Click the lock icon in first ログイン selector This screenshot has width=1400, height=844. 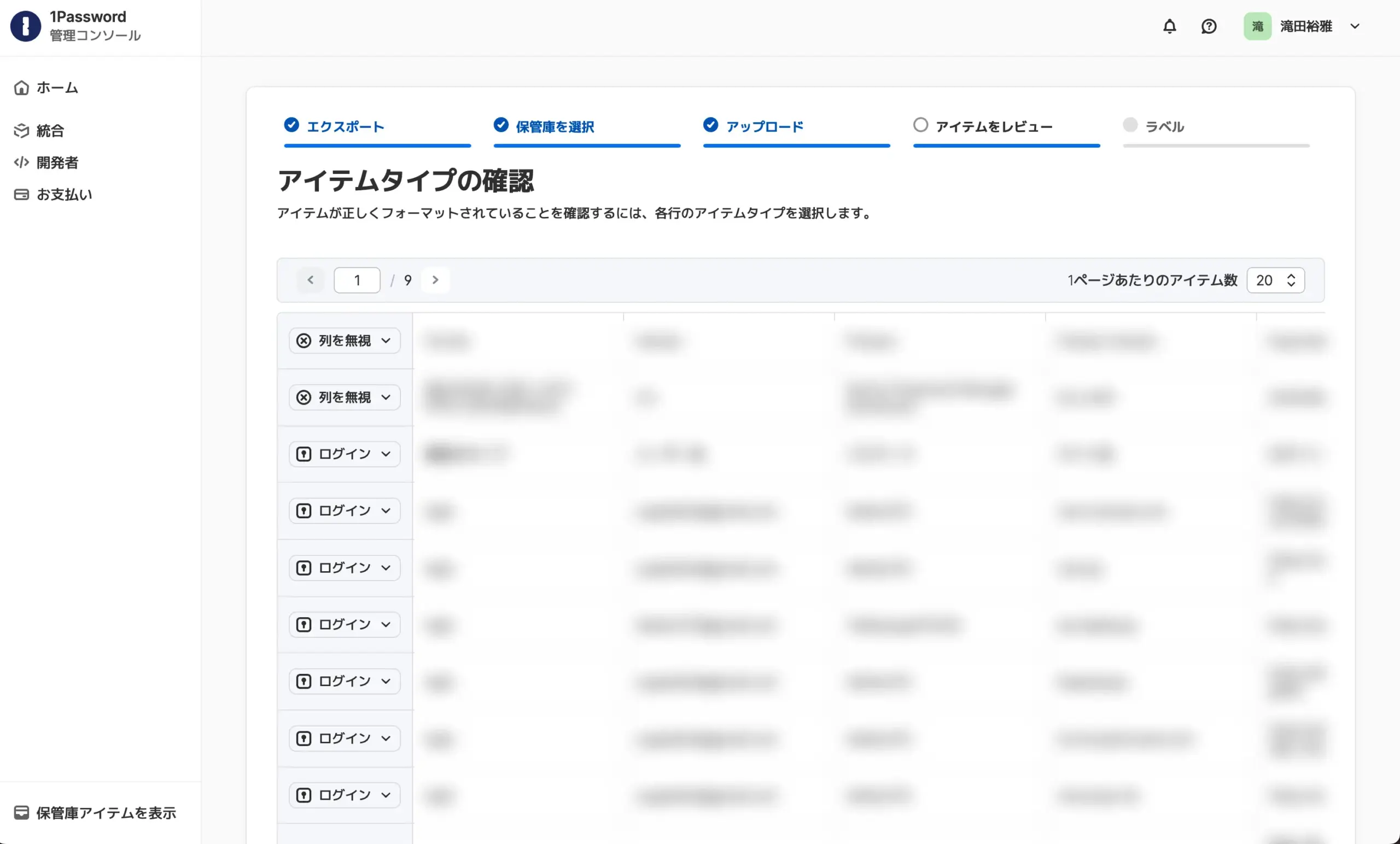[304, 454]
